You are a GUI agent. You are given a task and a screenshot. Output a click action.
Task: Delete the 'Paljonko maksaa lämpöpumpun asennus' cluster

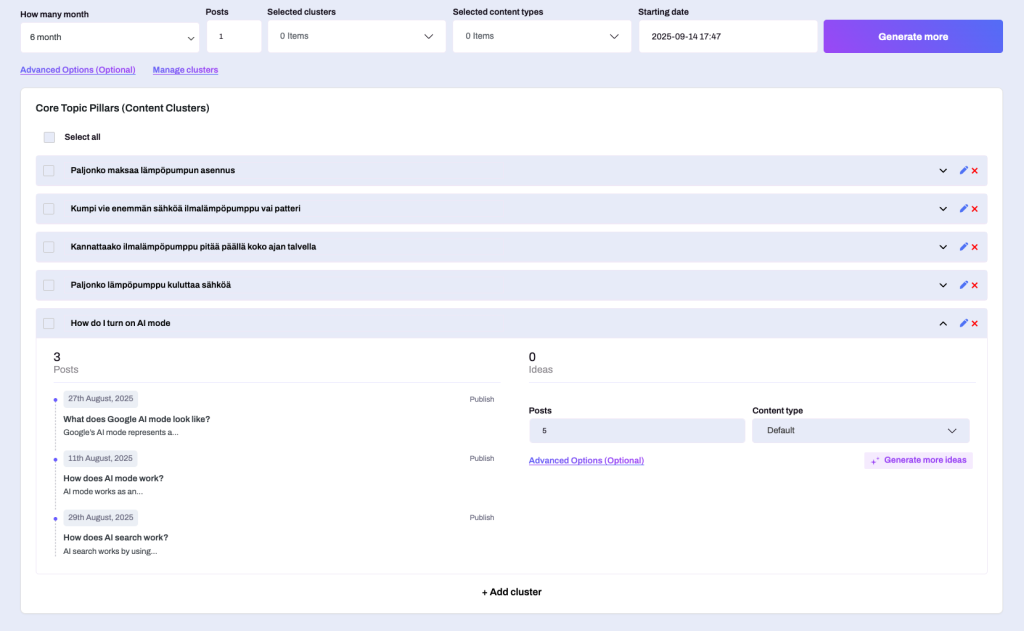pos(974,171)
